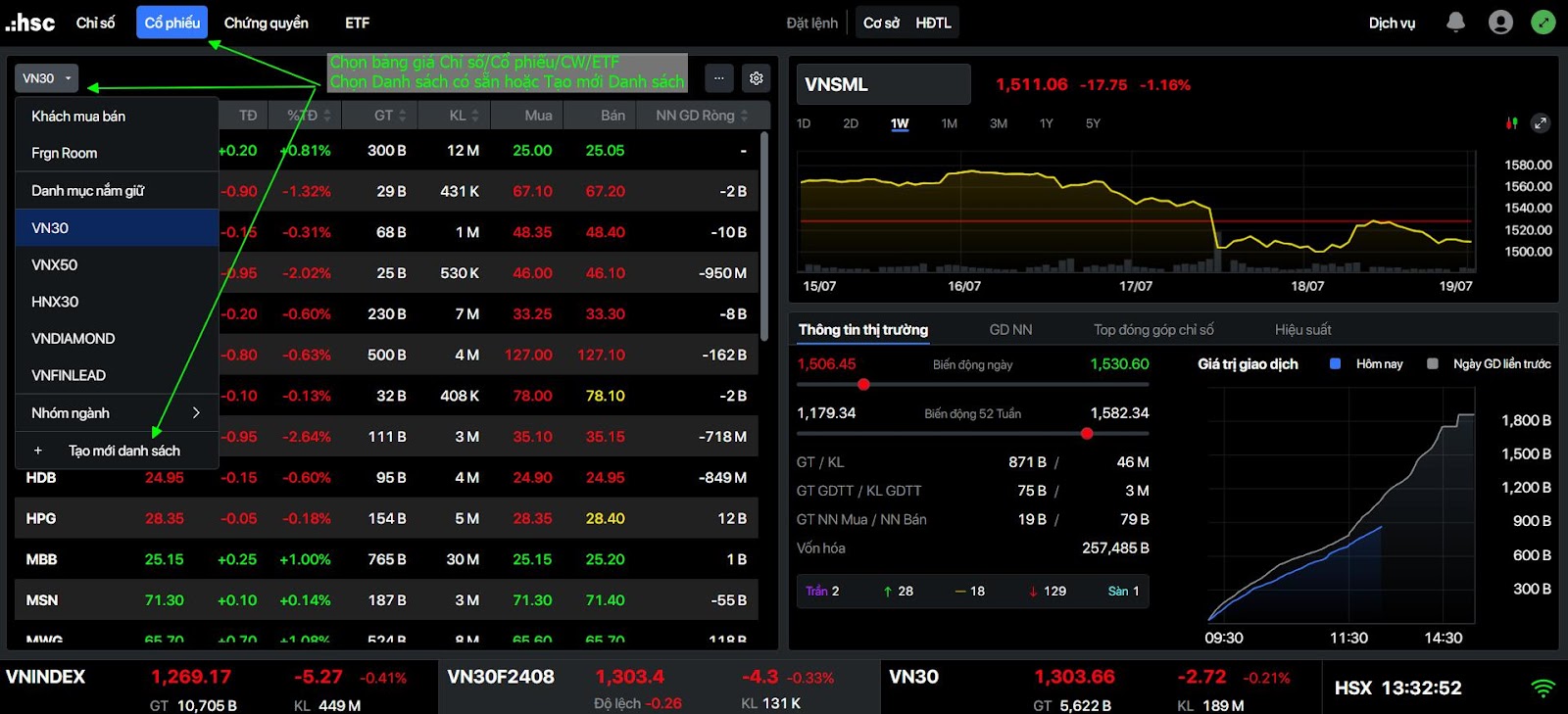The width and height of the screenshot is (1568, 714).
Task: Sort by the KL column arrows
Action: tap(474, 116)
